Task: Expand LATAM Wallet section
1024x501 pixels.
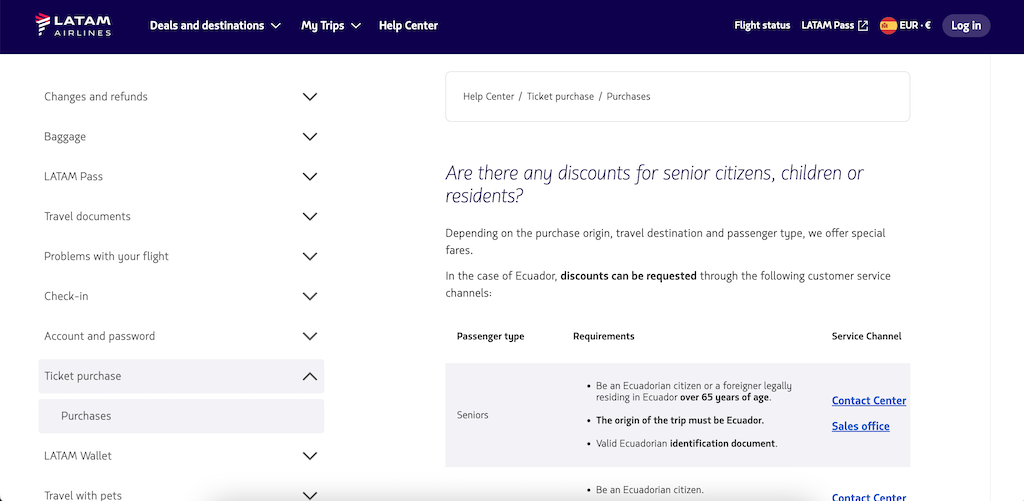Action: pos(181,456)
